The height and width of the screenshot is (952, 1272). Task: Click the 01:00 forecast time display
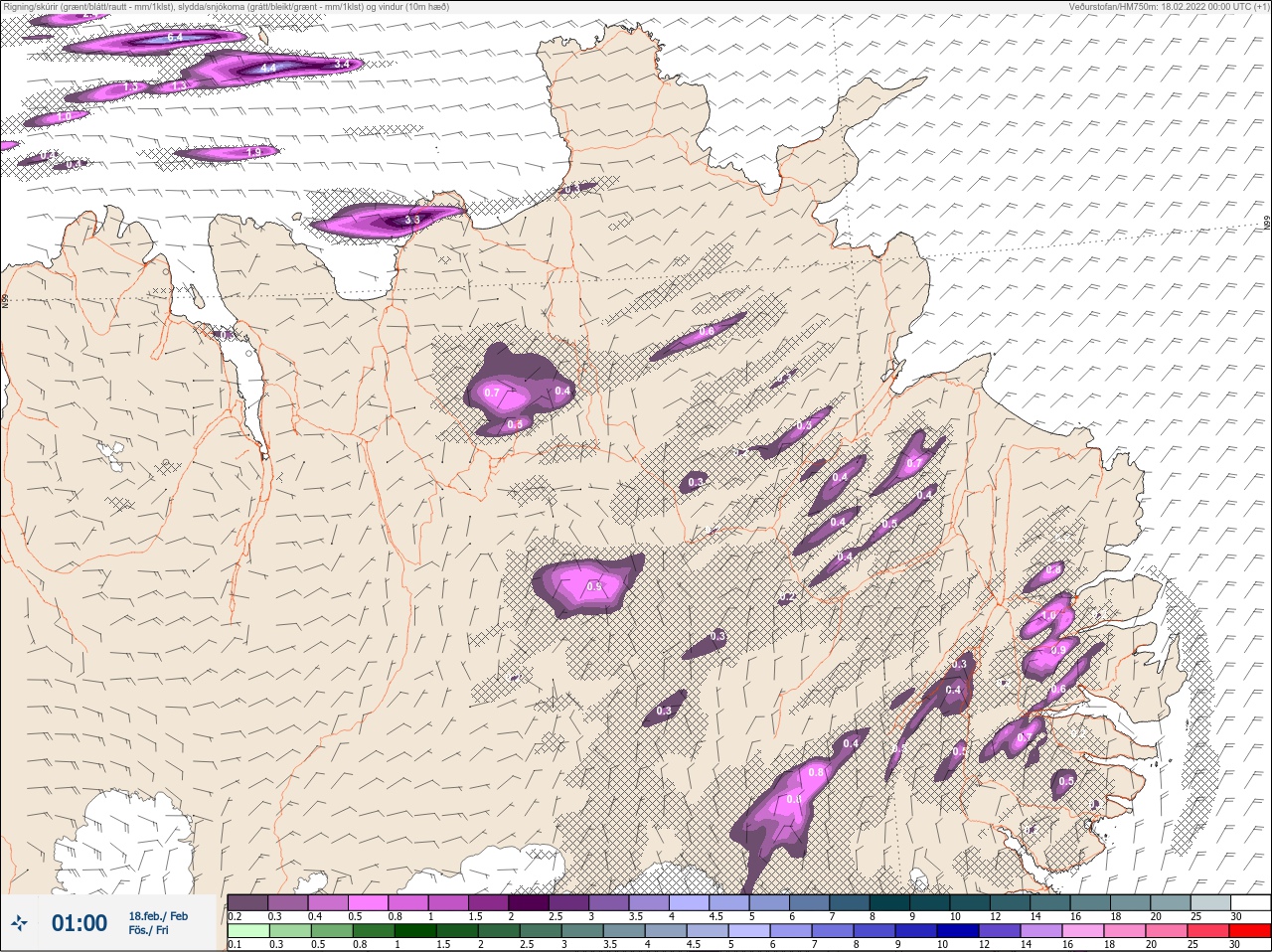click(79, 923)
